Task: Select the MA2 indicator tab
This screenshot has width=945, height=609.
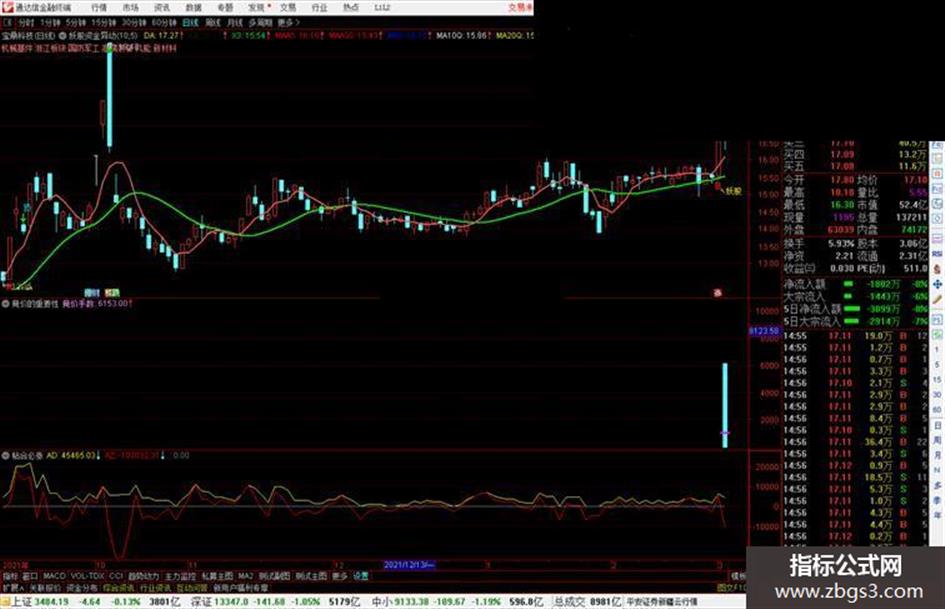Action: [x=246, y=576]
